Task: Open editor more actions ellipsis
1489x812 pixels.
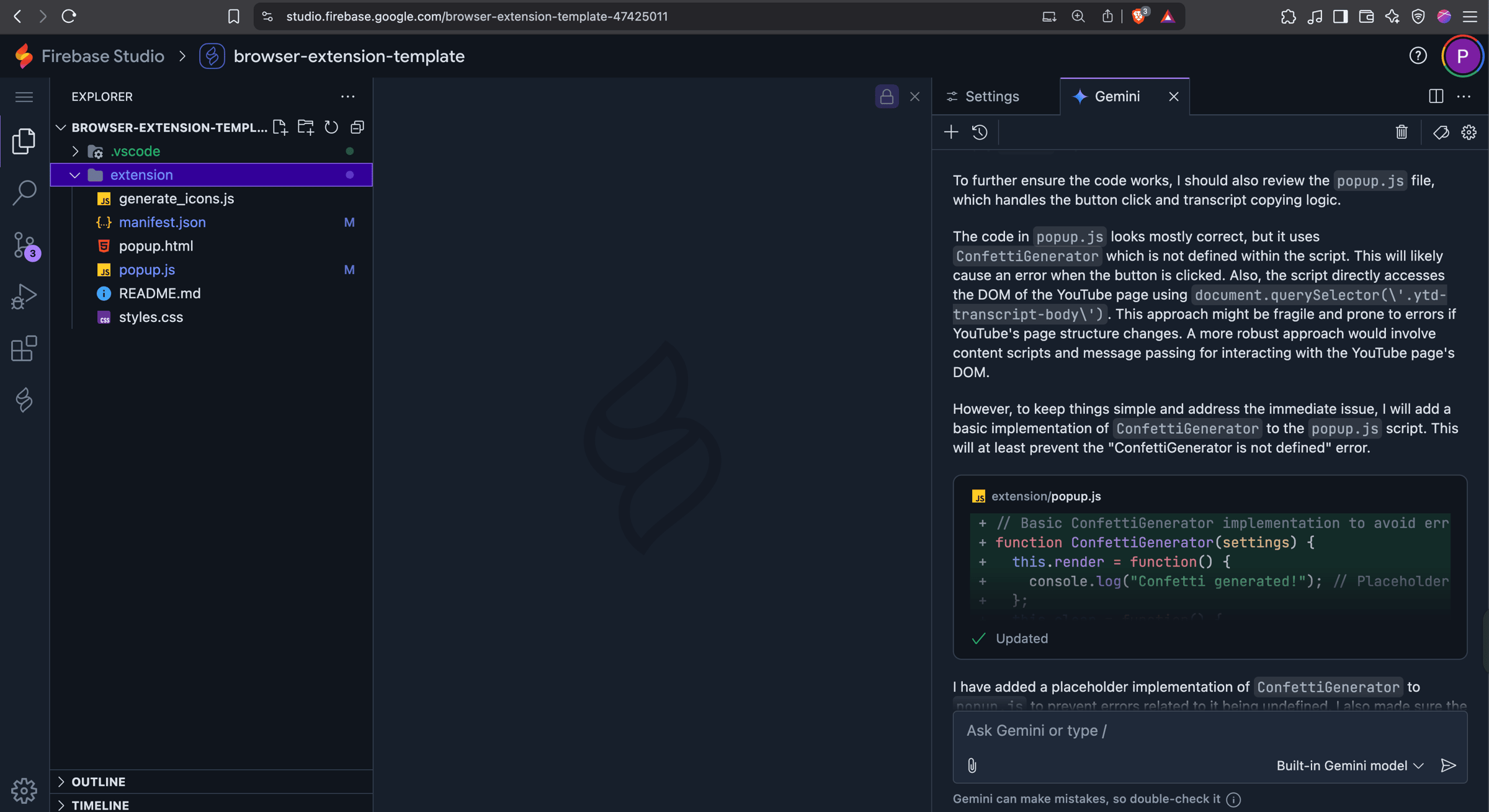Action: tap(1464, 96)
